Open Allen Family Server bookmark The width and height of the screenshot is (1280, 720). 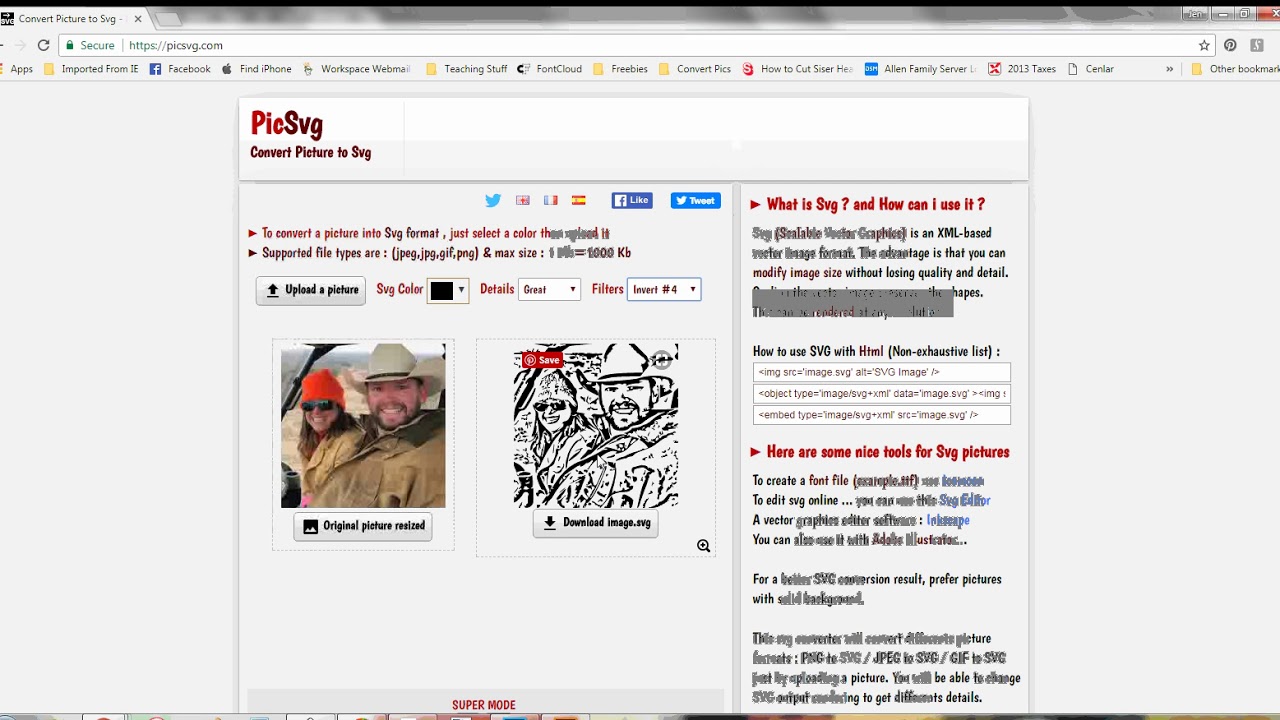(x=921, y=69)
